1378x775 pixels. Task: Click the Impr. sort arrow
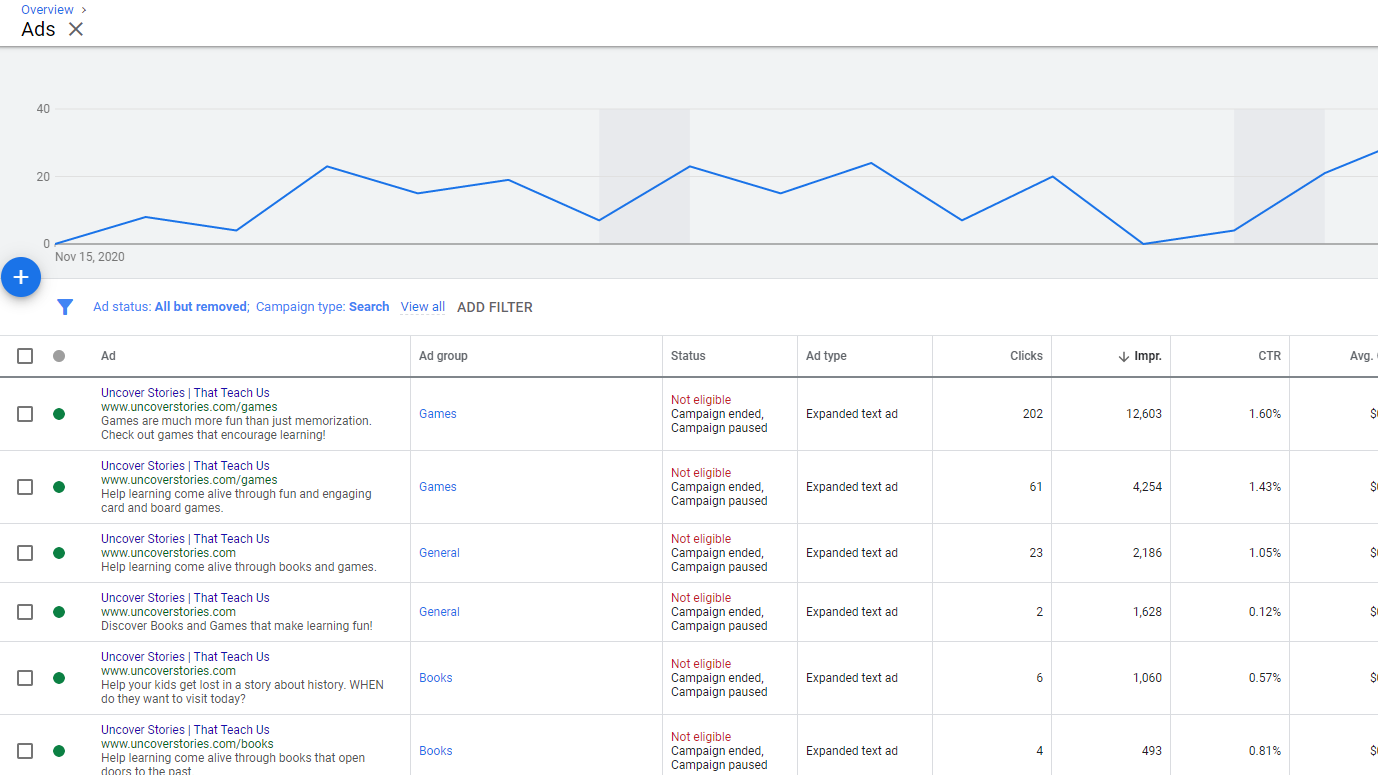[1124, 356]
